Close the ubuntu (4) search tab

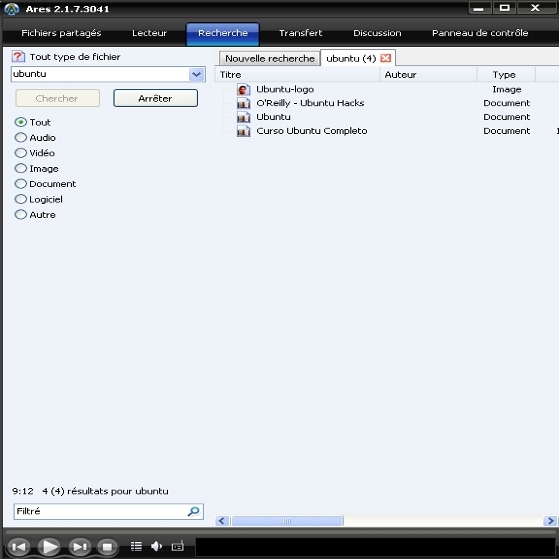tap(386, 58)
